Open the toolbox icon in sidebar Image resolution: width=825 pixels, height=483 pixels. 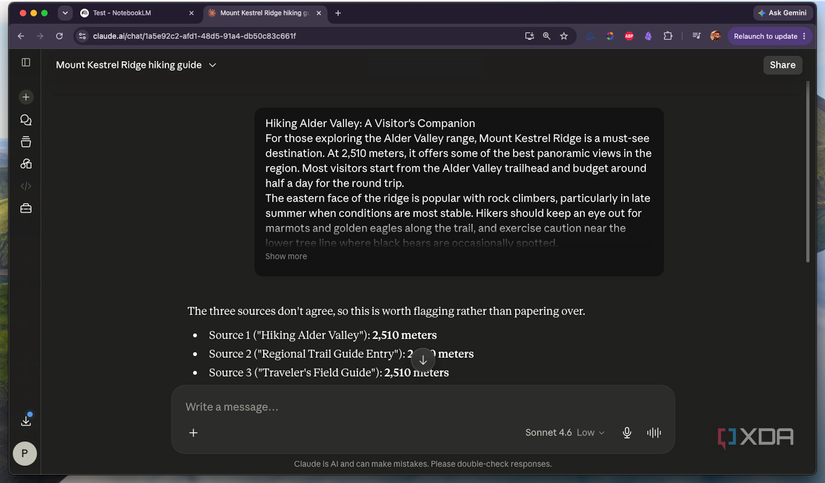coord(26,209)
